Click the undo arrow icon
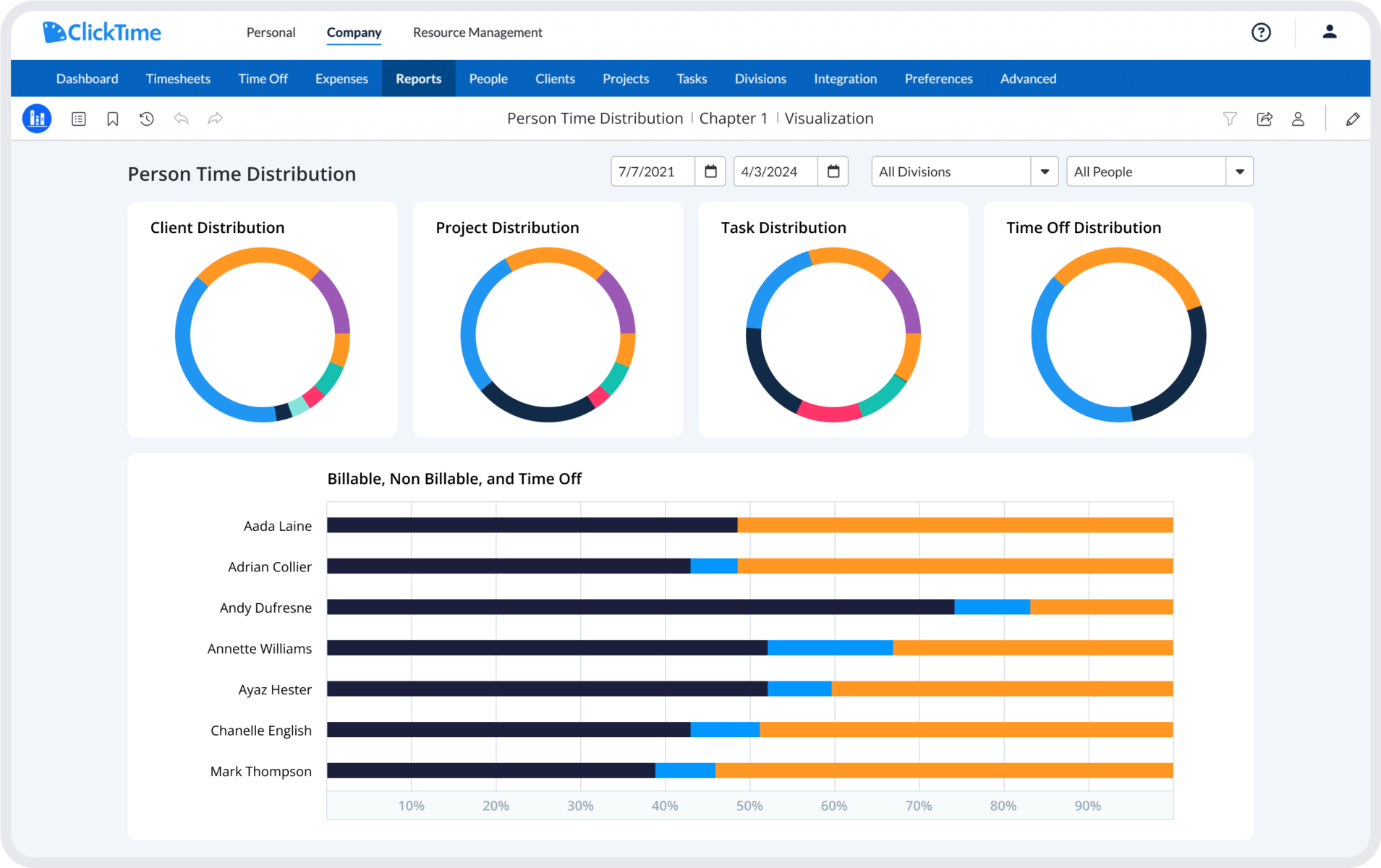Screen dimensions: 1381x868 click(x=181, y=118)
